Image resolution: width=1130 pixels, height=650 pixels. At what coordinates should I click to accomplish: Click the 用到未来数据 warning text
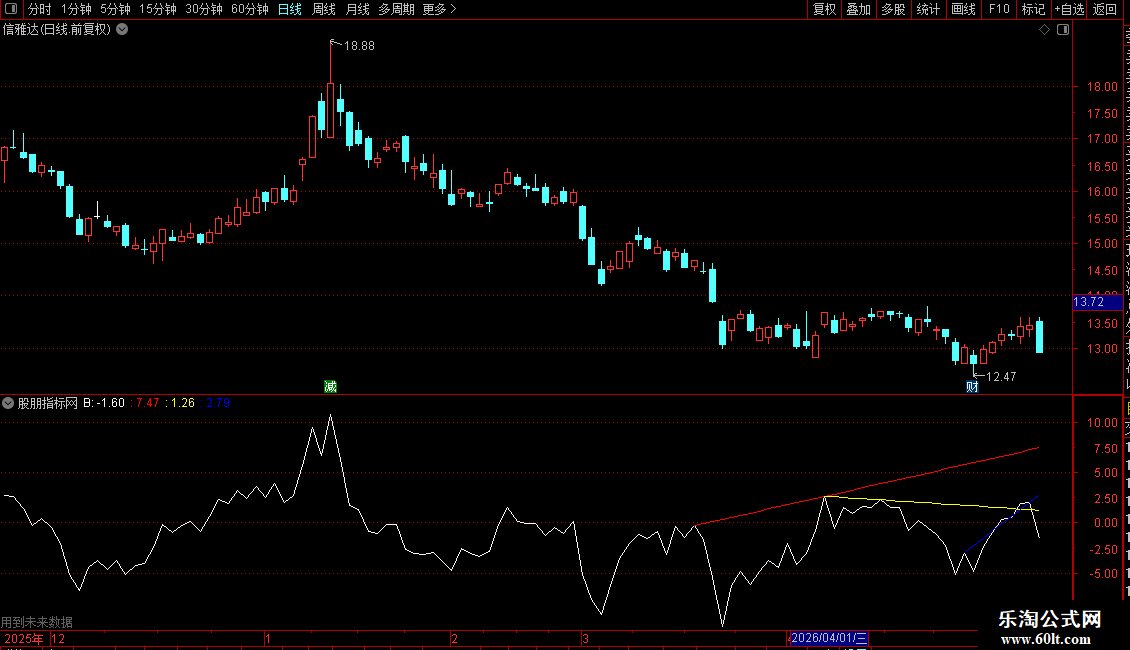click(37, 622)
